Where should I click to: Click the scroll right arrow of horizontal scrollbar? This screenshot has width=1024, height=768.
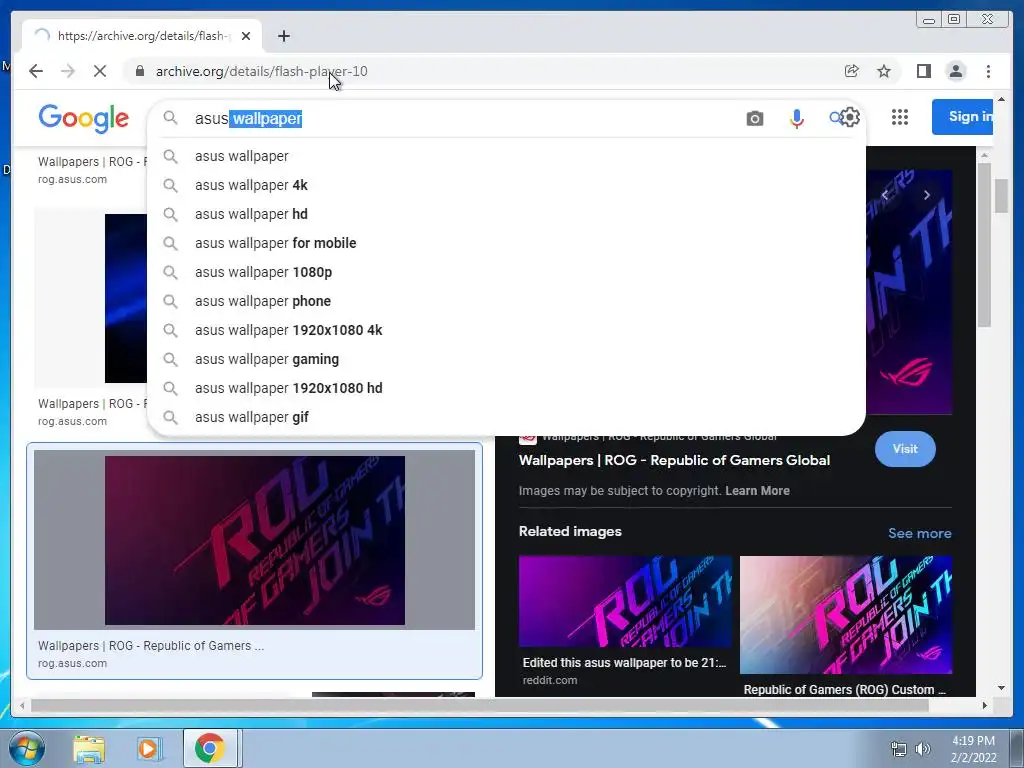(x=985, y=705)
